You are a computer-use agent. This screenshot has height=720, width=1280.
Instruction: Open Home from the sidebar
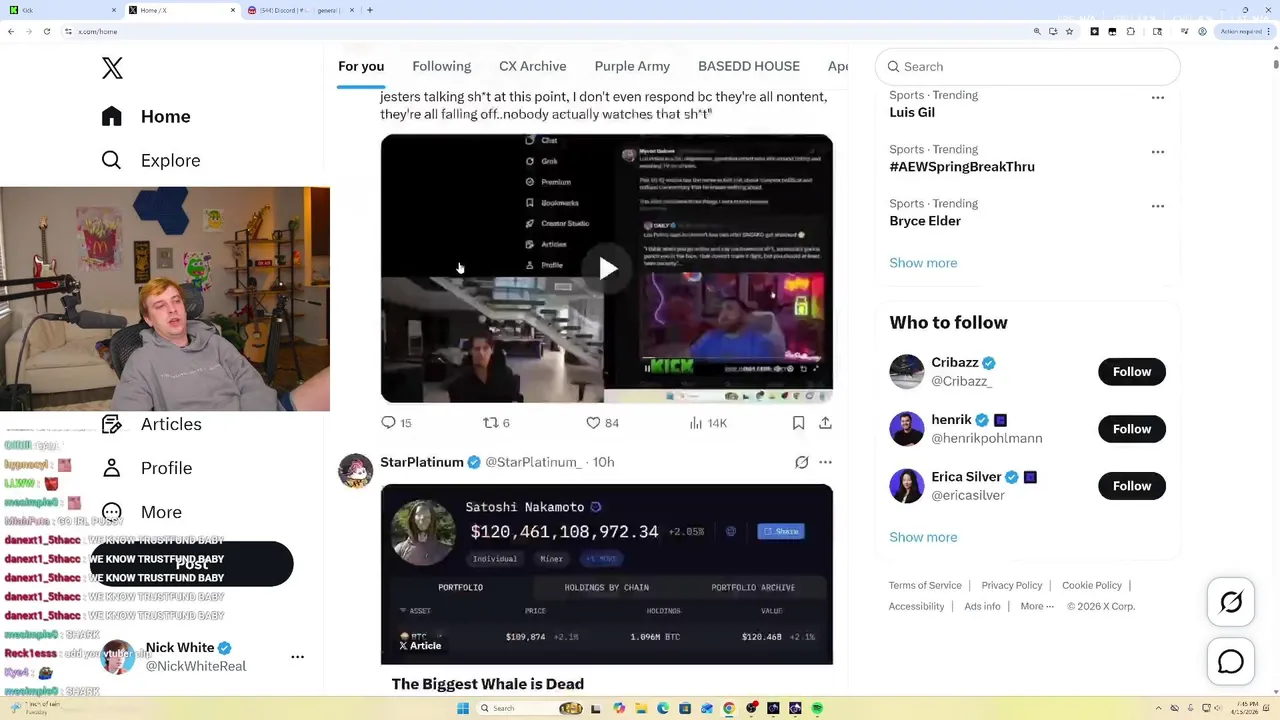[x=146, y=116]
